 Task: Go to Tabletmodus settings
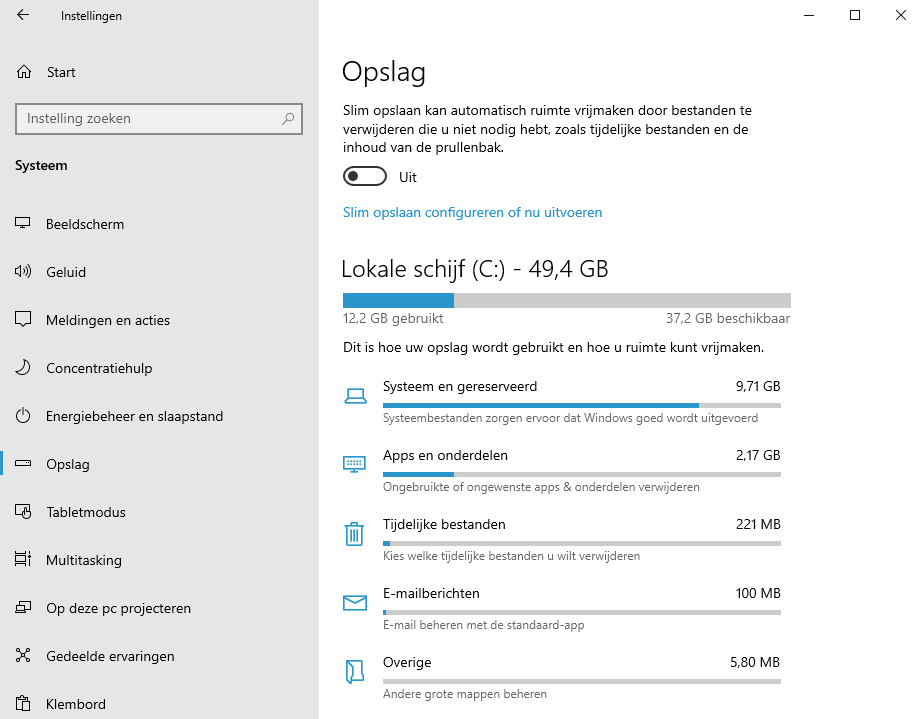pos(86,512)
